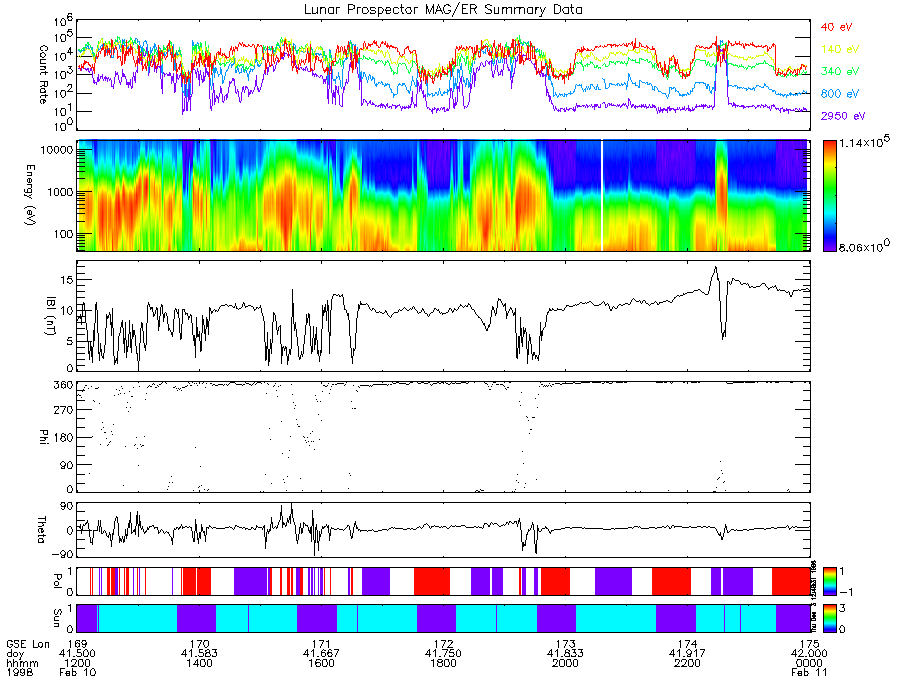Viewport: 900px width, 700px height.
Task: Click the "41.500" day-of-year label
Action: pos(77,654)
